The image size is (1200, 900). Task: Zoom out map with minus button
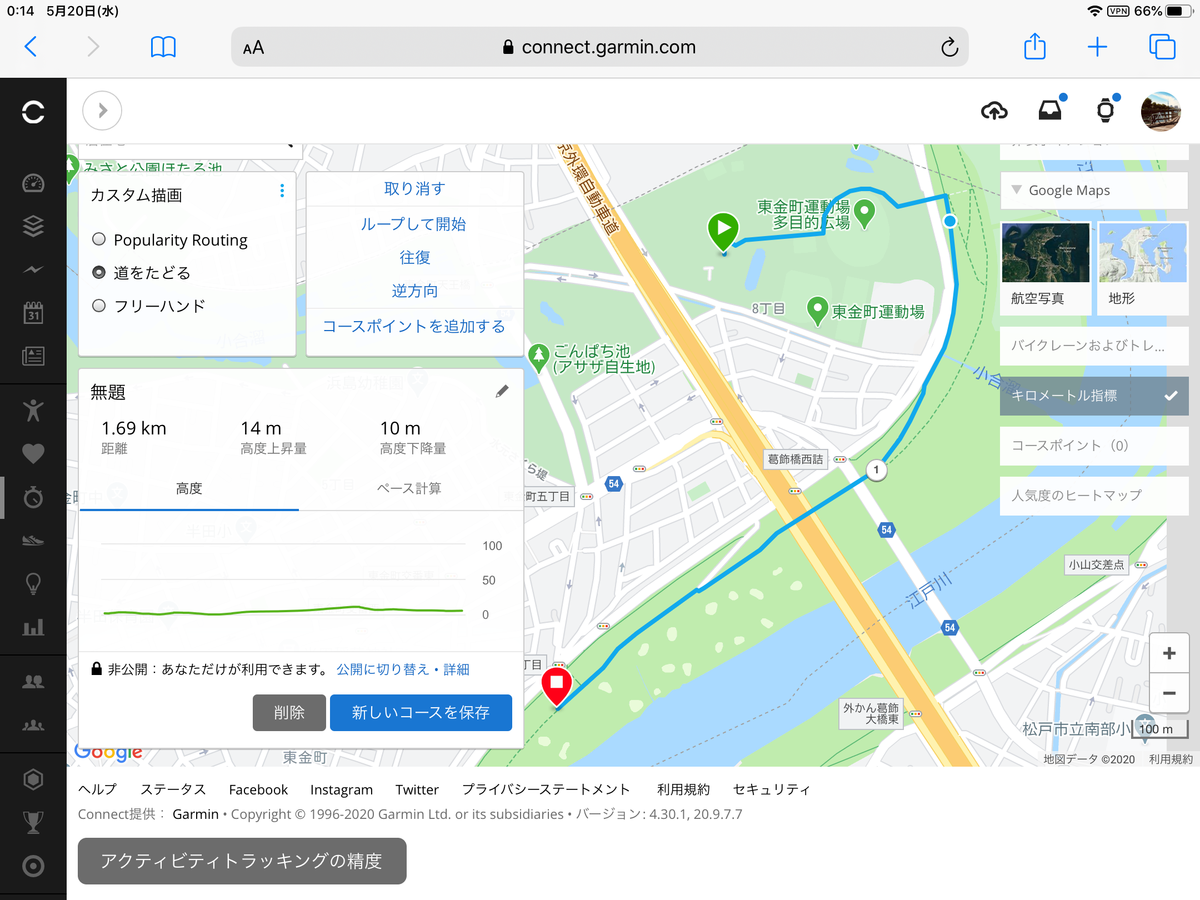(1169, 692)
